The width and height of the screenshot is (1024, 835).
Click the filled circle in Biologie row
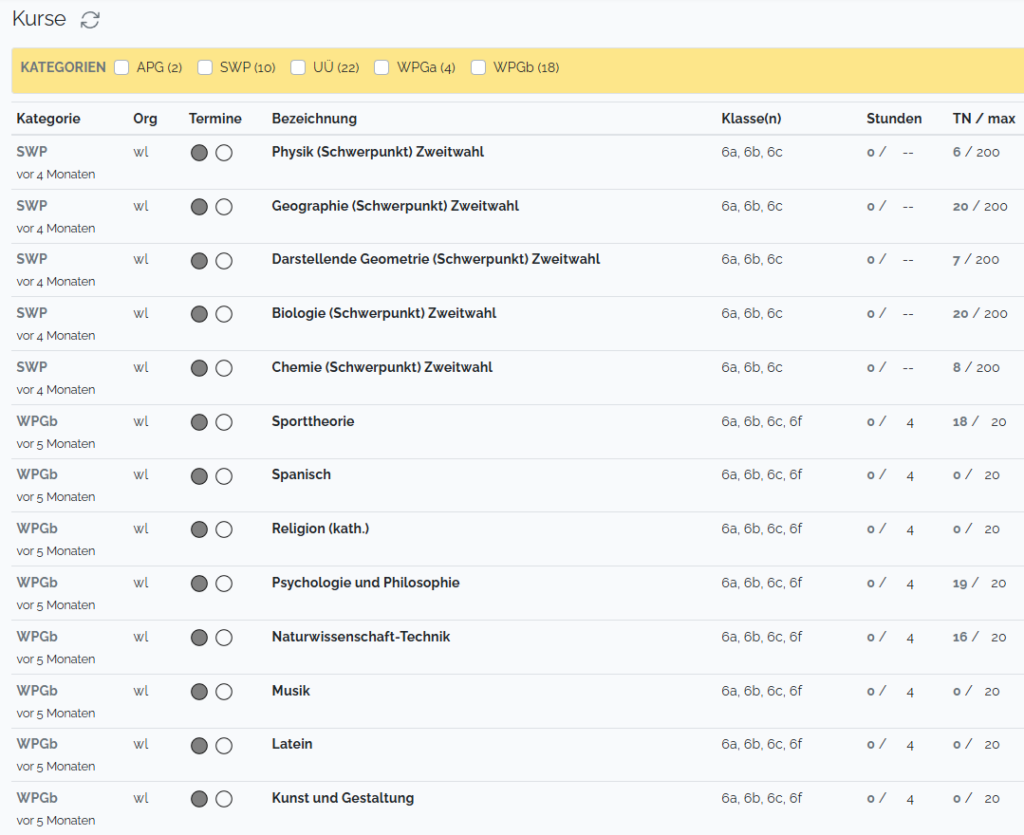click(199, 314)
